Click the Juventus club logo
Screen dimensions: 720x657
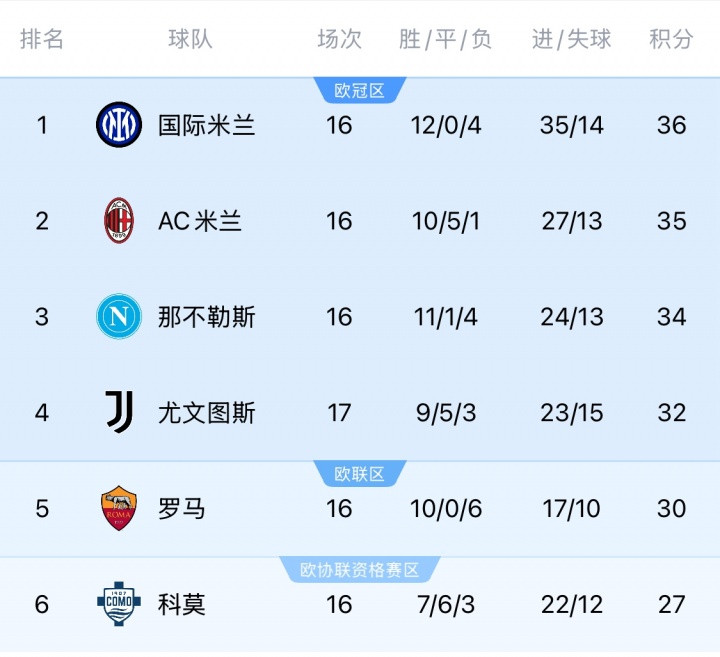point(119,412)
